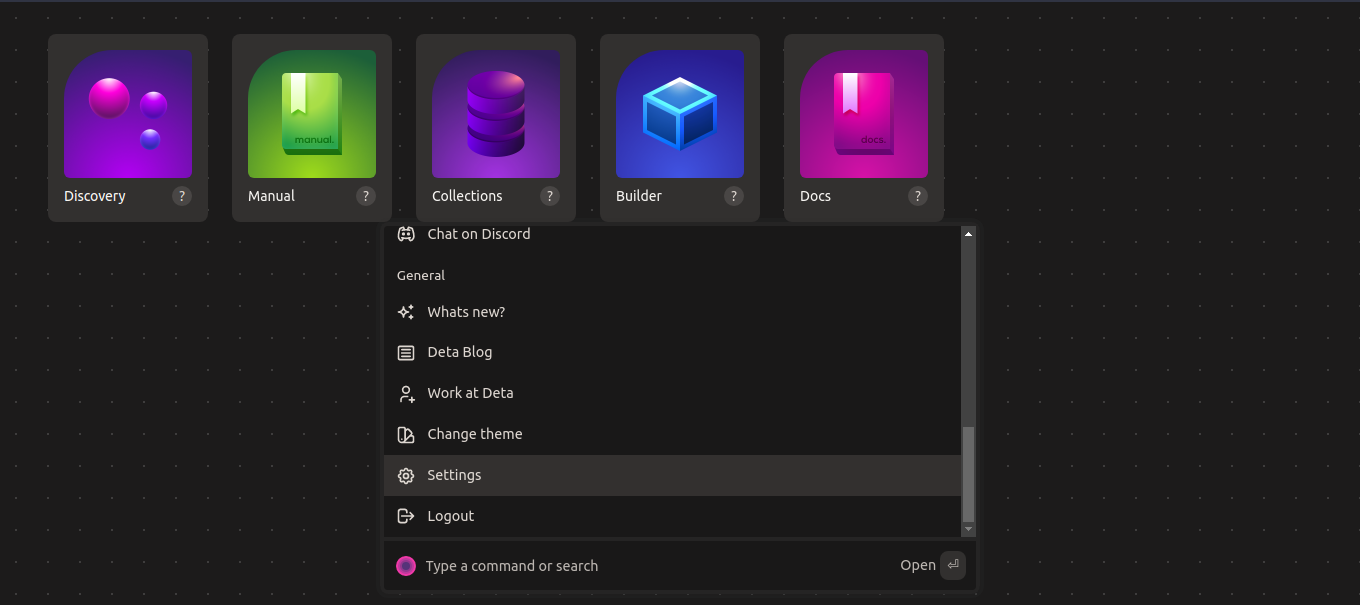The image size is (1360, 605).
Task: Click the Docs card label
Action: point(815,196)
